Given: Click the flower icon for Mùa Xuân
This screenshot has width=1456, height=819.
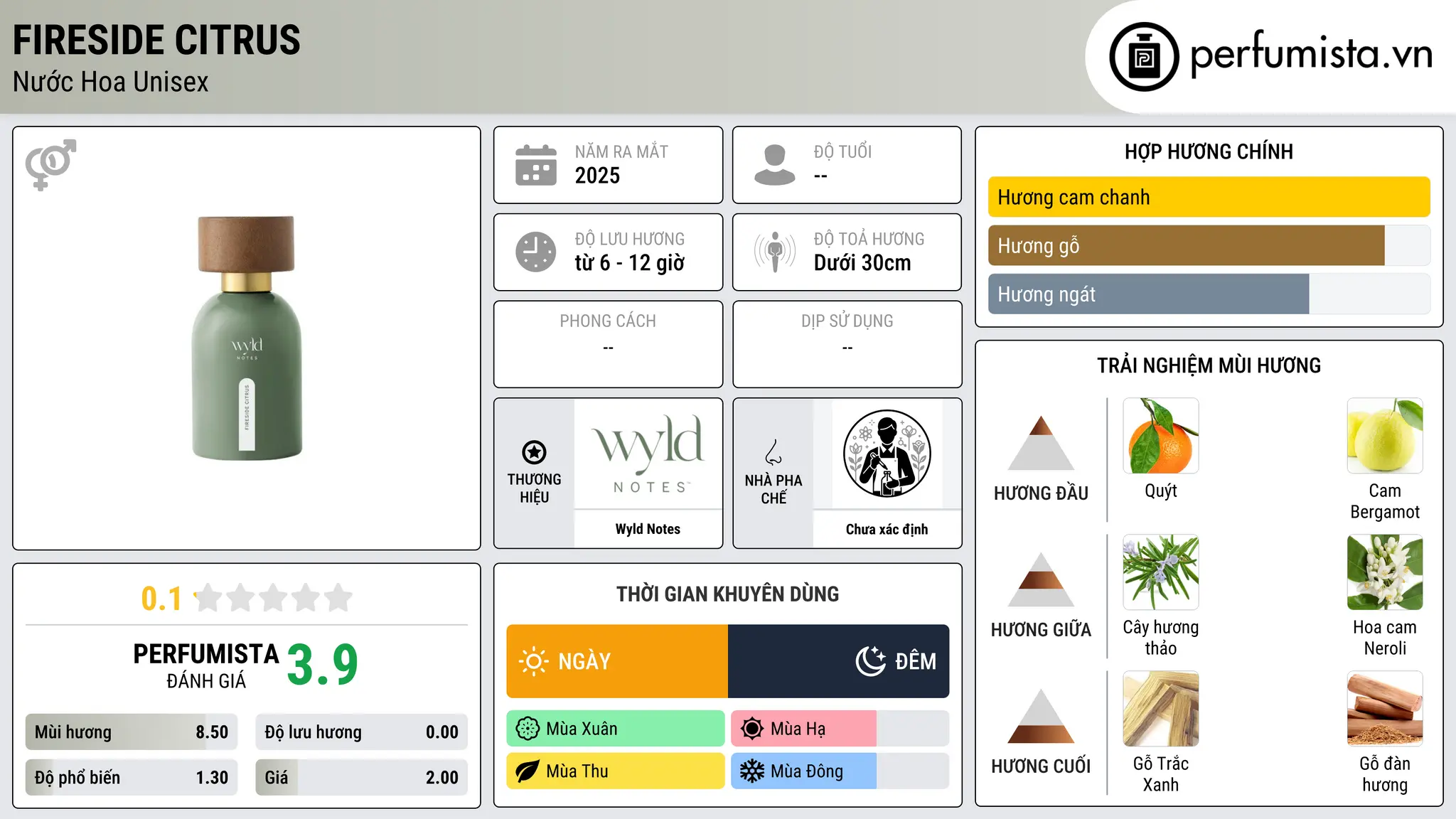Looking at the screenshot, I should [x=528, y=729].
